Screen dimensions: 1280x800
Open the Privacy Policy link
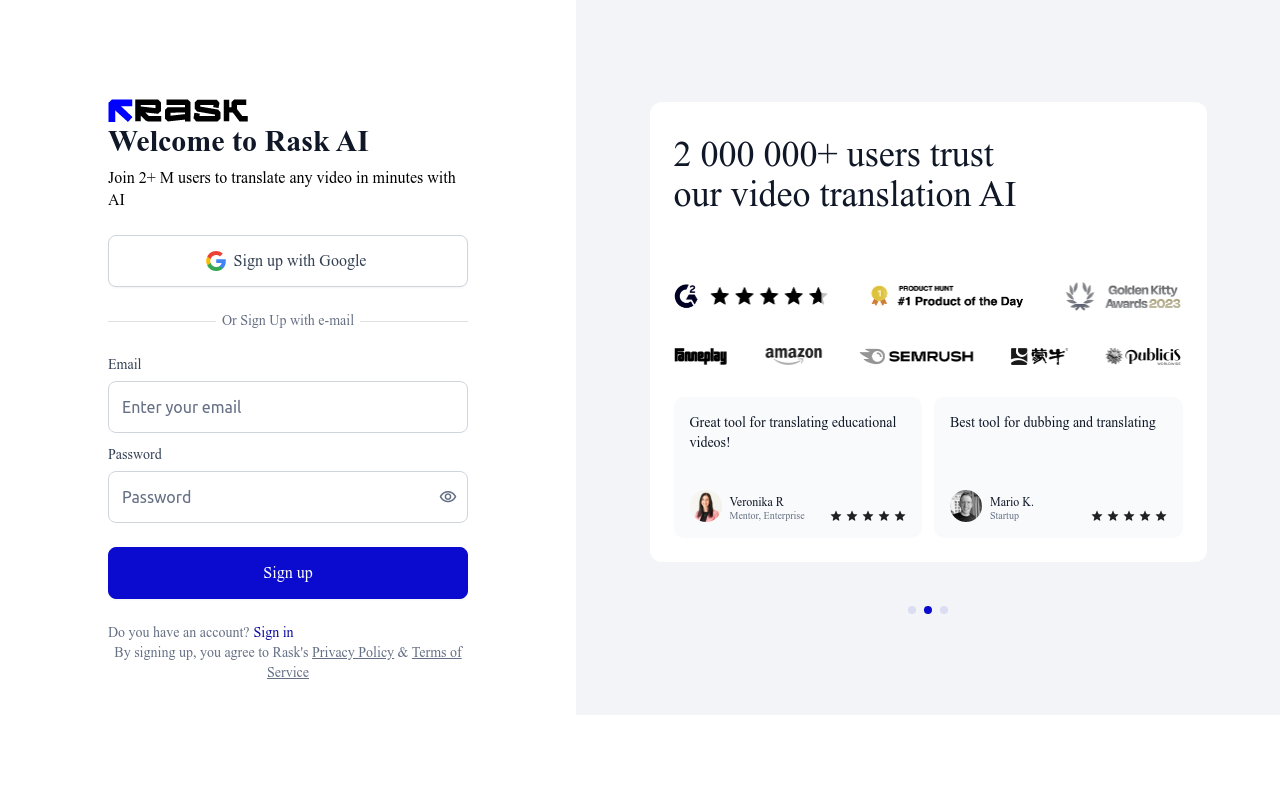pyautogui.click(x=353, y=652)
